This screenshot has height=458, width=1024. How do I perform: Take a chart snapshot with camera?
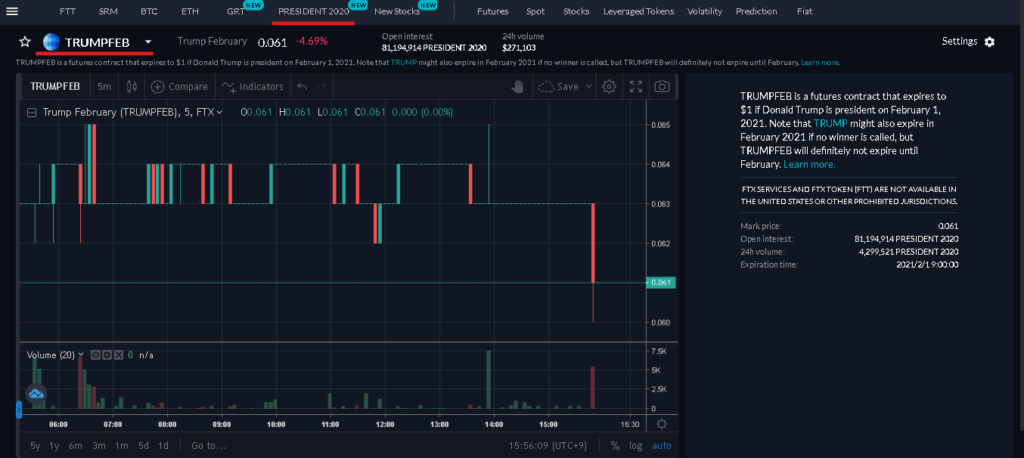662,86
